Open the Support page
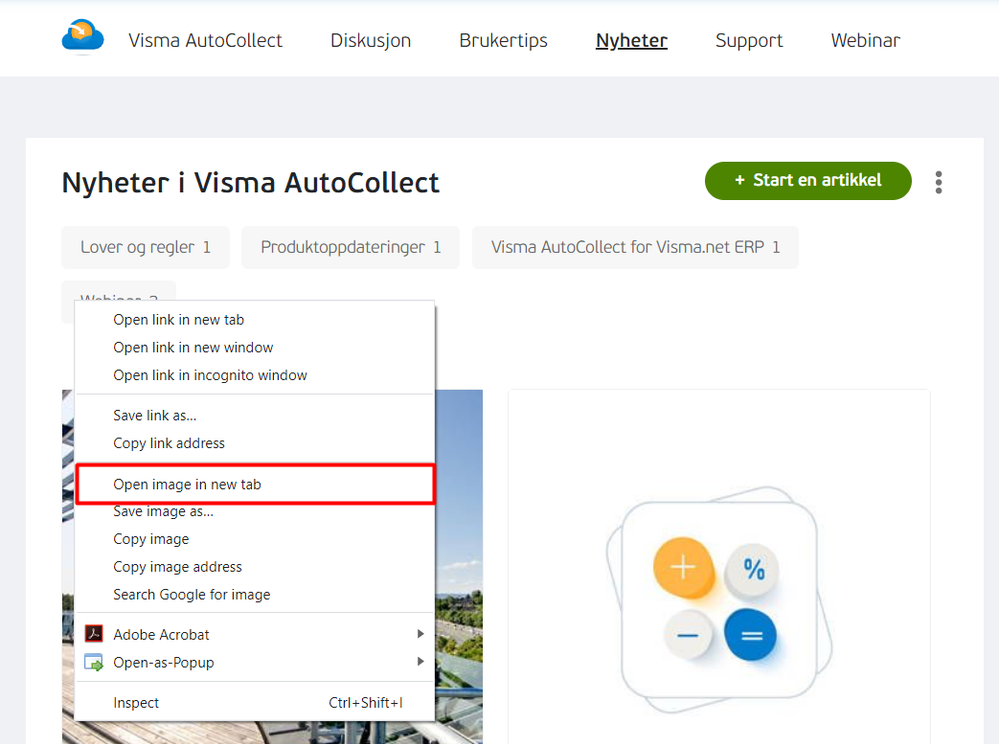Screen dimensions: 999x744 (x=749, y=40)
